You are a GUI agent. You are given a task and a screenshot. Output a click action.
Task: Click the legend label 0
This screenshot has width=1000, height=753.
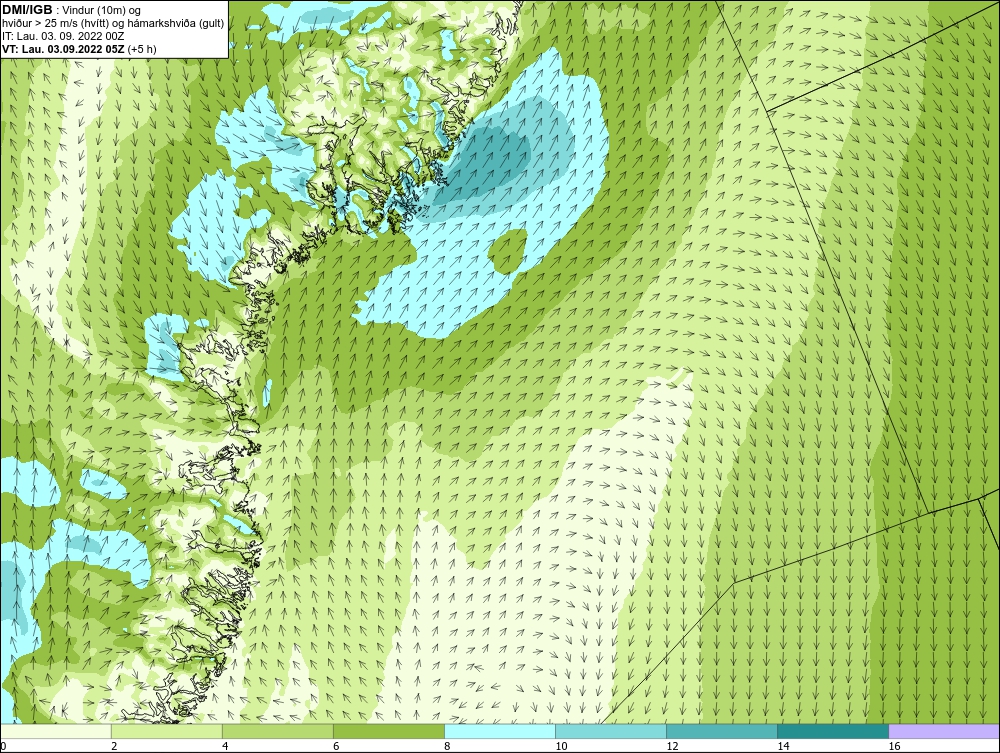point(3,746)
